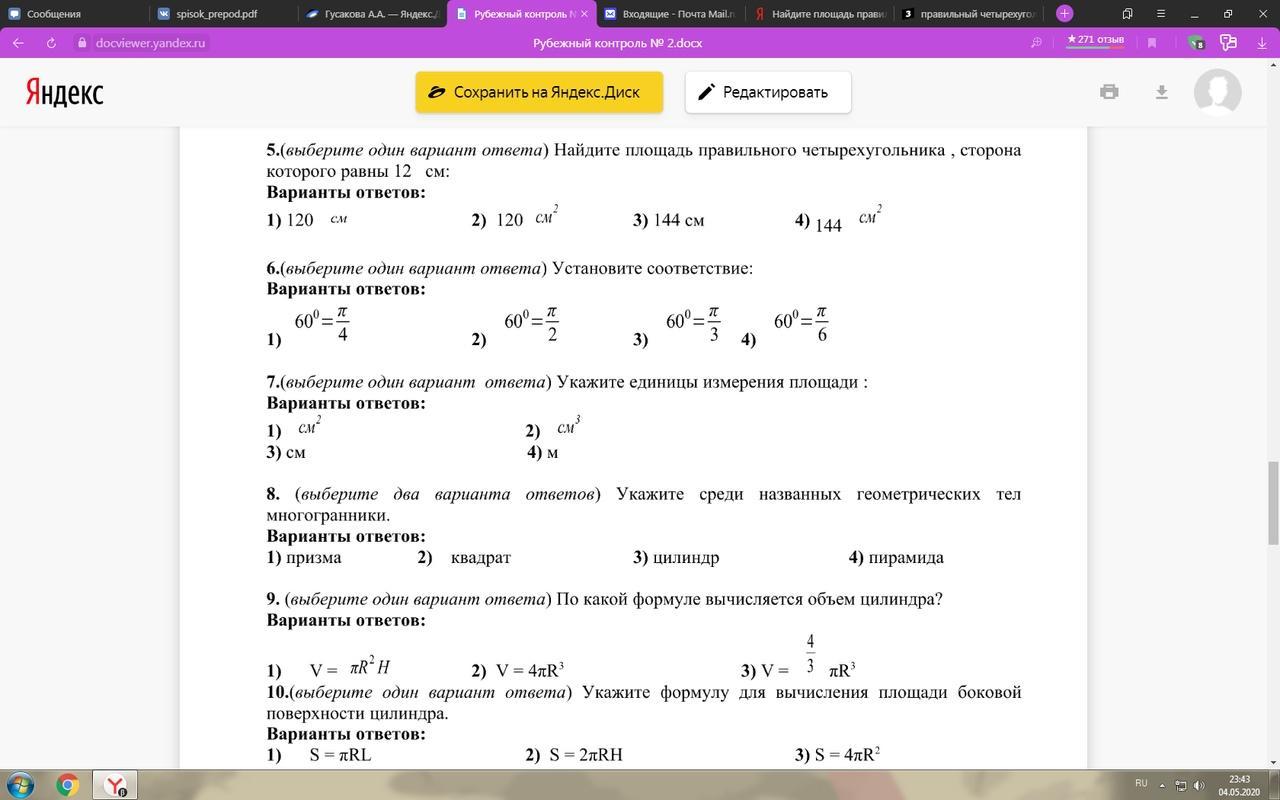Image resolution: width=1280 pixels, height=800 pixels.
Task: Open a new browser tab with plus
Action: 1064,14
